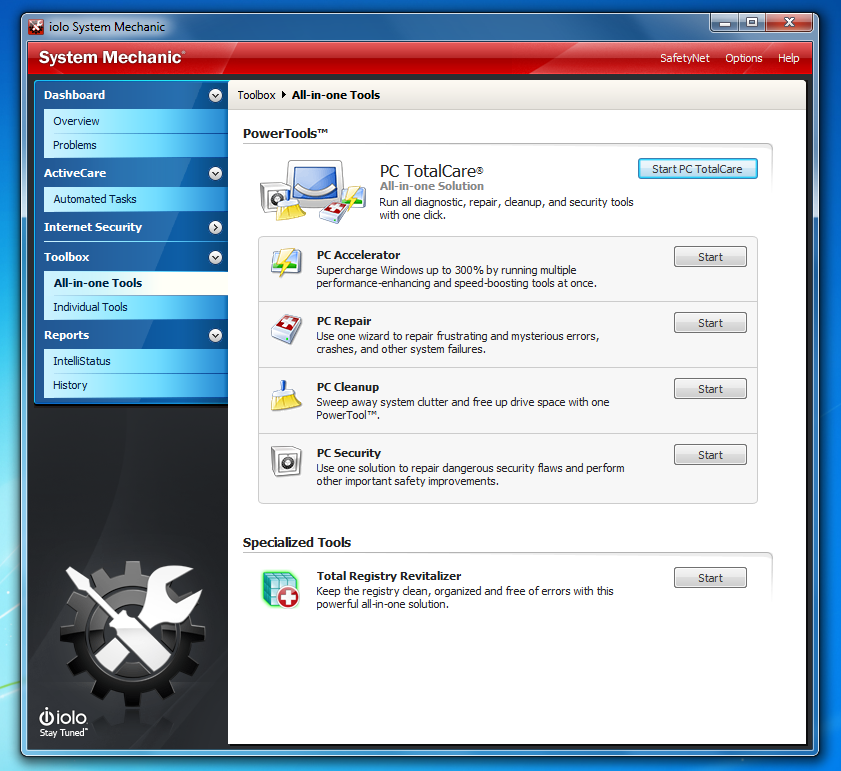This screenshot has width=841, height=771.
Task: Click the Toolbox breadcrumb link
Action: [256, 95]
